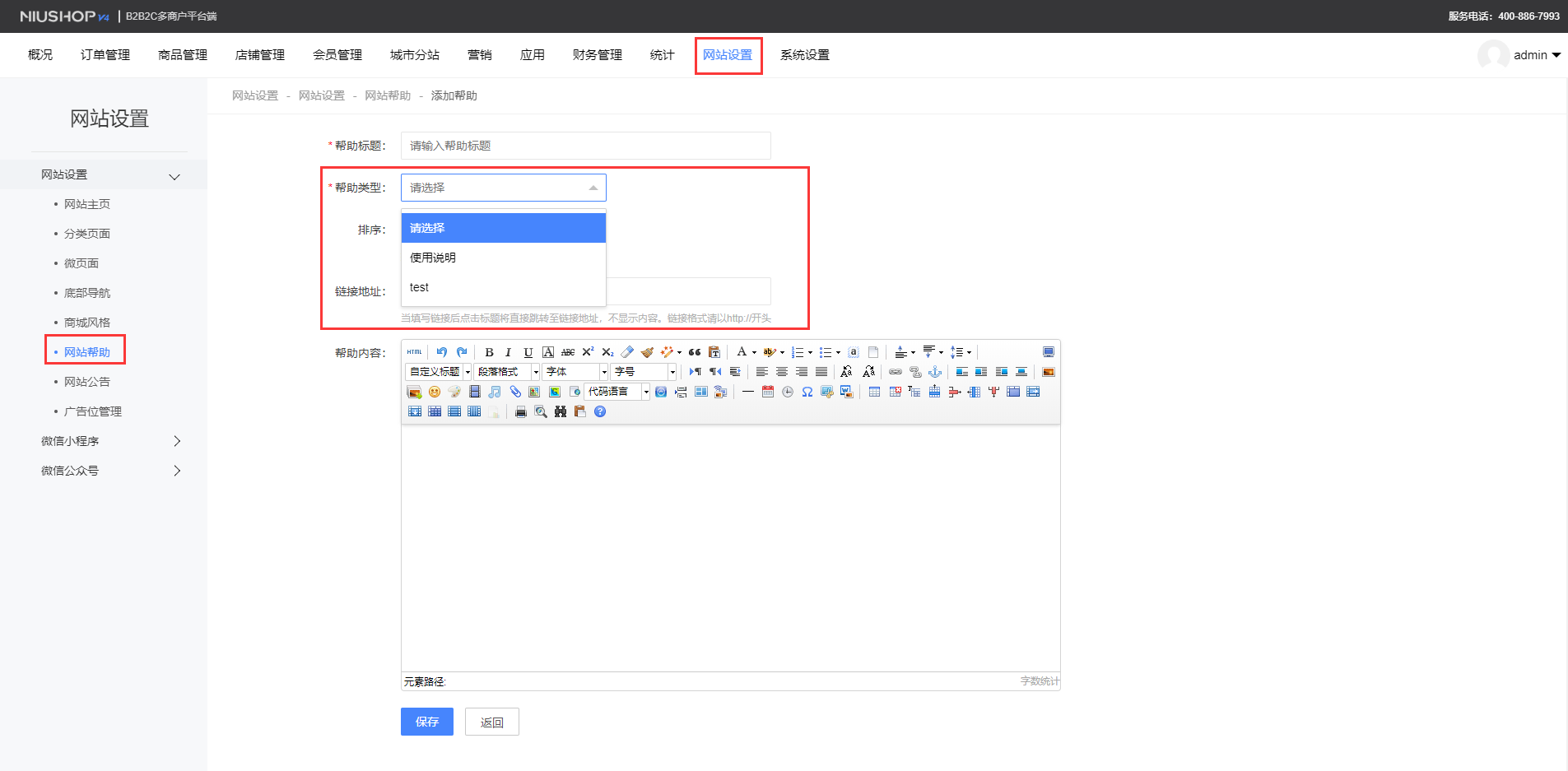
Task: Click the anchor icon
Action: tap(935, 372)
